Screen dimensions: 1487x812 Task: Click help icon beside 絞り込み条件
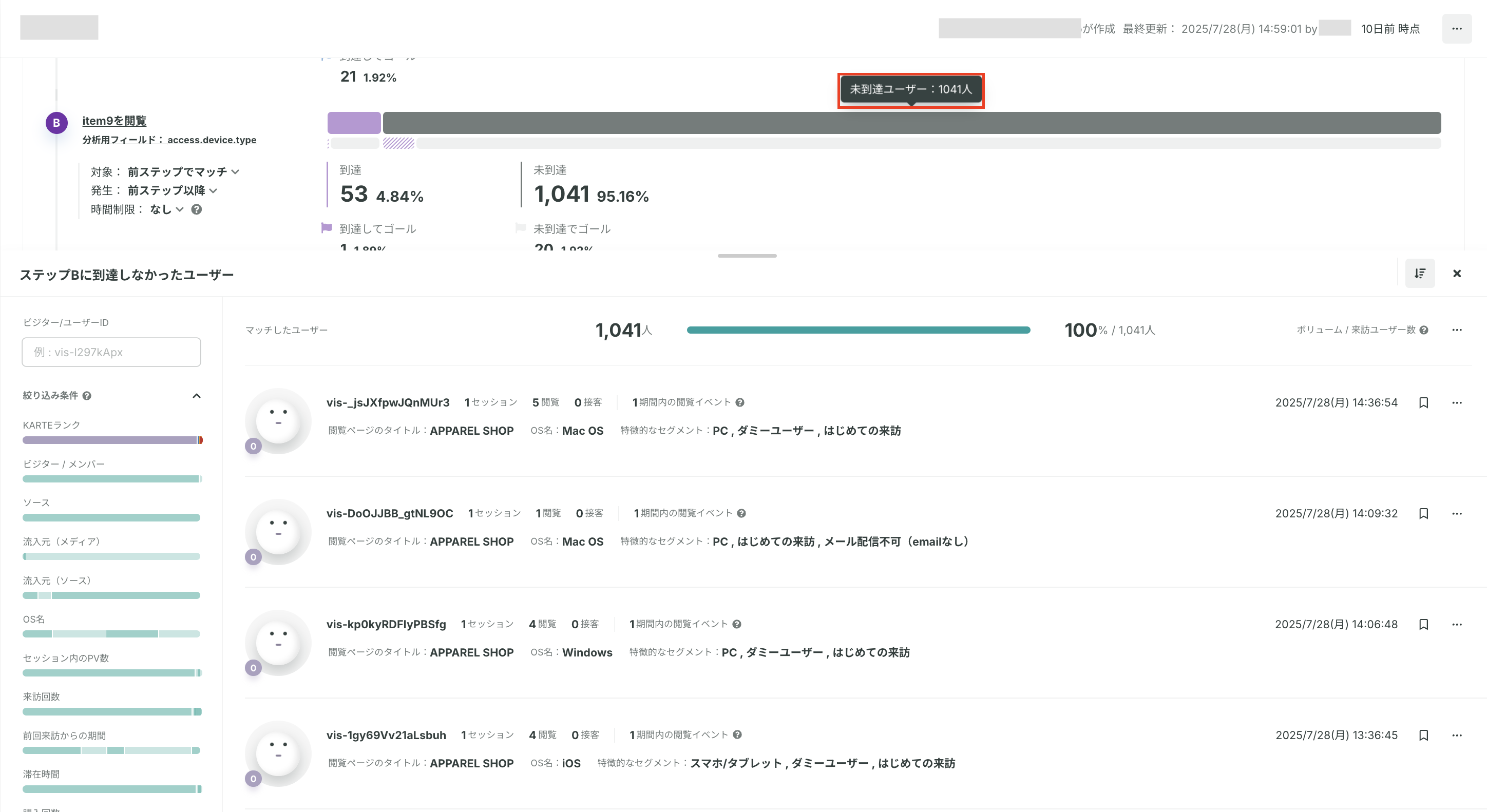tap(87, 396)
